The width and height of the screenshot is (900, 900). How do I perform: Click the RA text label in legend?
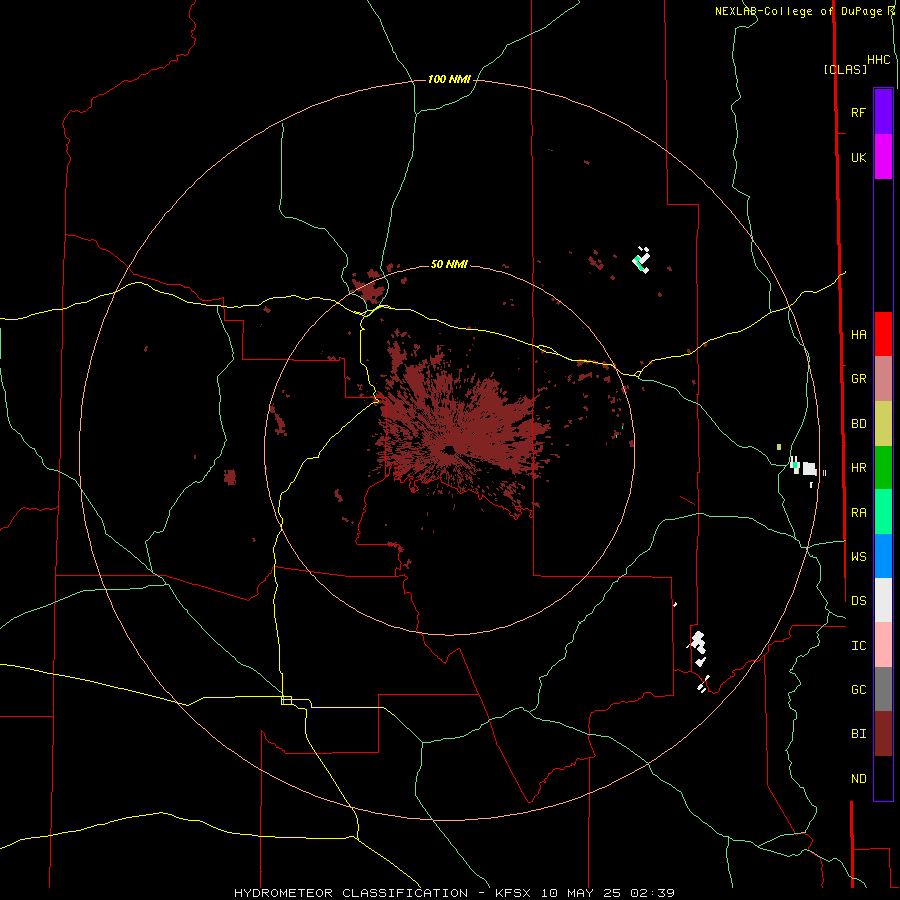[858, 513]
